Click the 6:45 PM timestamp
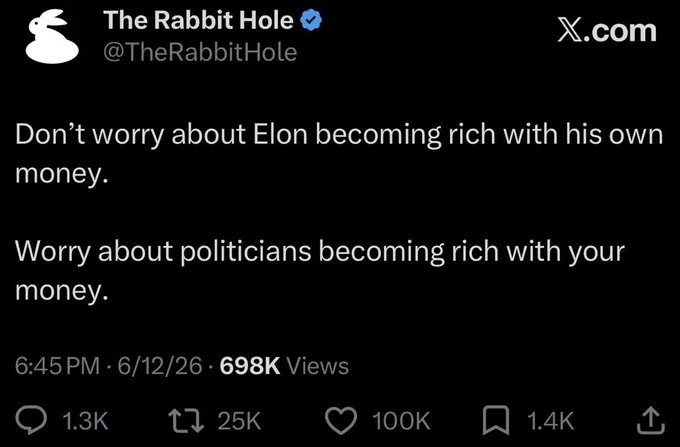 57,365
